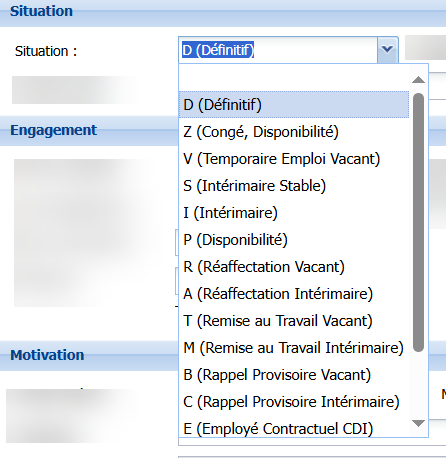Pick T (Remise au Travail Vacant)
This screenshot has width=446, height=458.
click(x=294, y=321)
